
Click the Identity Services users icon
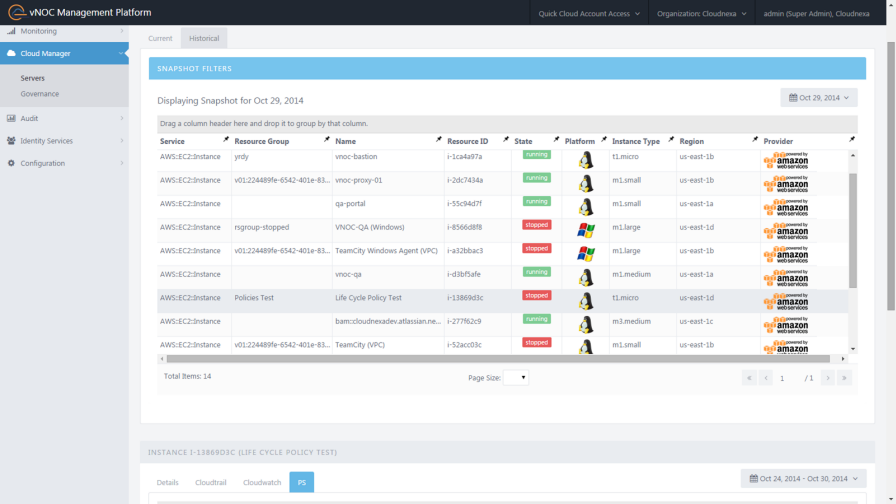(x=11, y=141)
